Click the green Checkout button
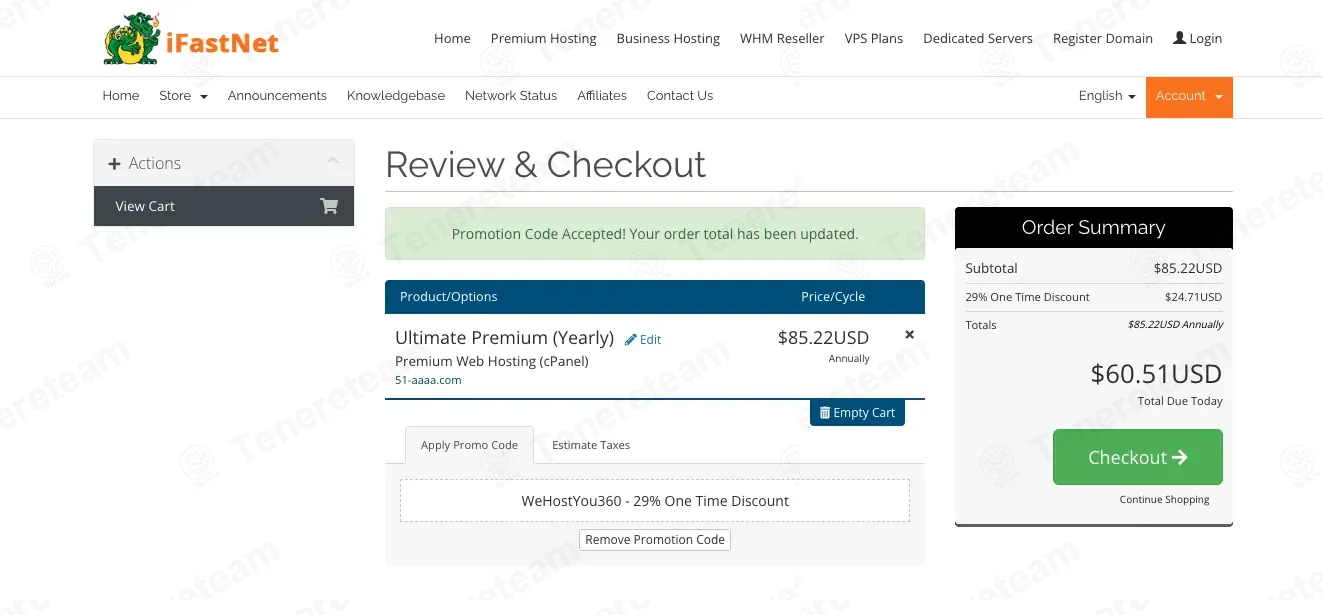Screen dimensions: 1323x615 [x=1138, y=457]
